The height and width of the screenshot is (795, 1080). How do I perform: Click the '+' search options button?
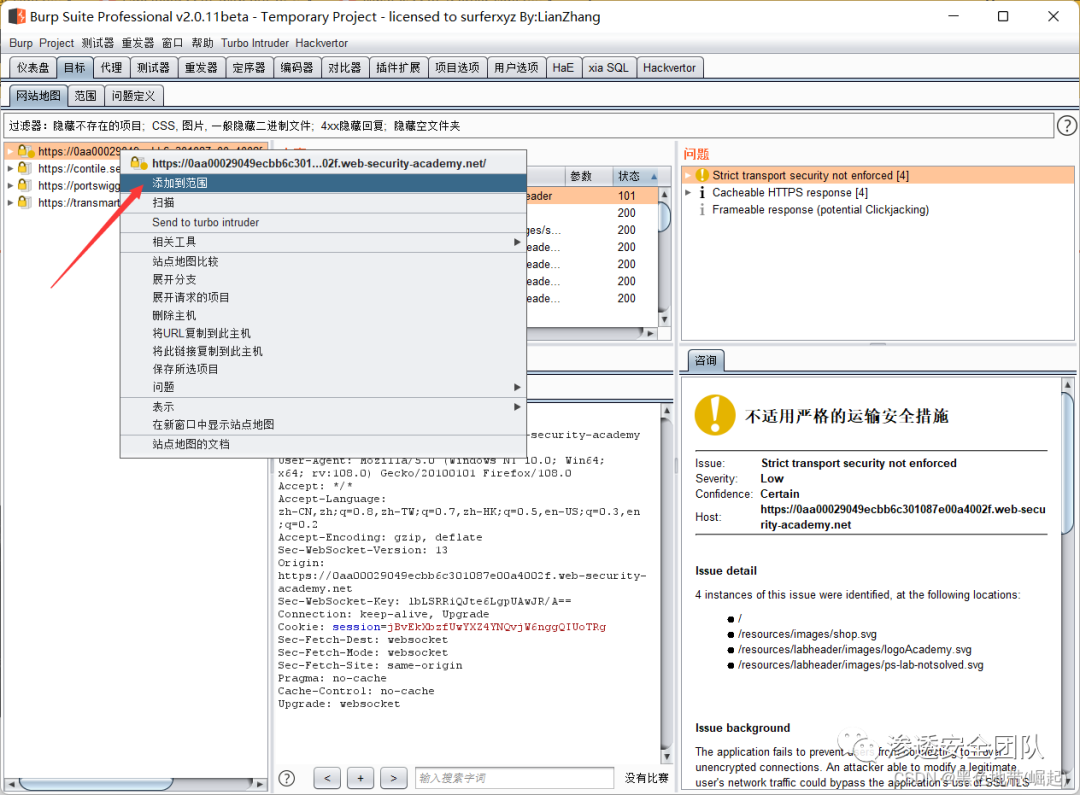pos(360,778)
